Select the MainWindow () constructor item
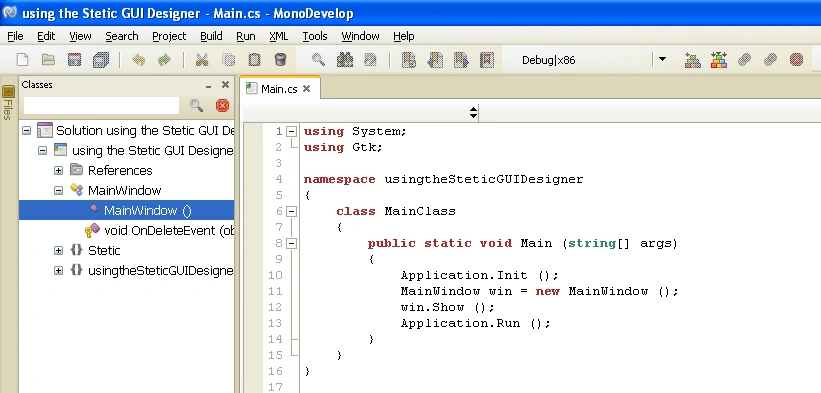 pyautogui.click(x=126, y=210)
